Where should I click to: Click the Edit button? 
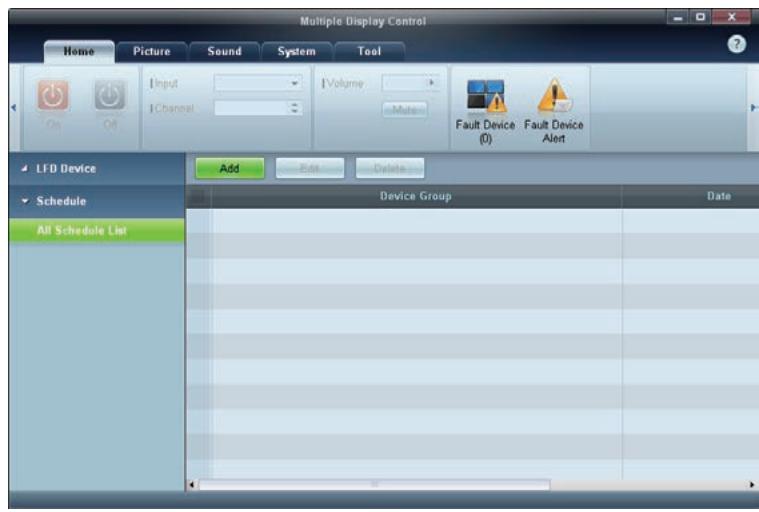point(310,168)
